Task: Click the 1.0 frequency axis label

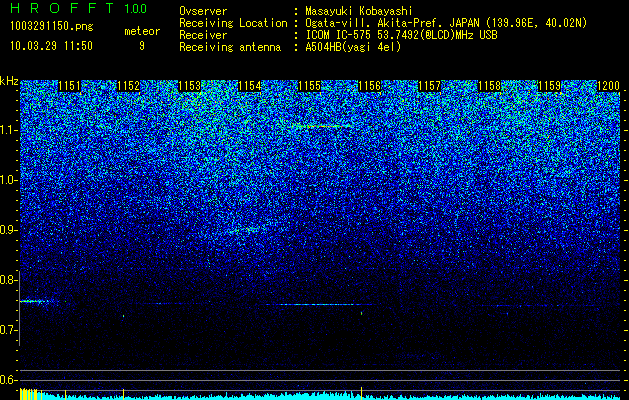Action: [9, 181]
